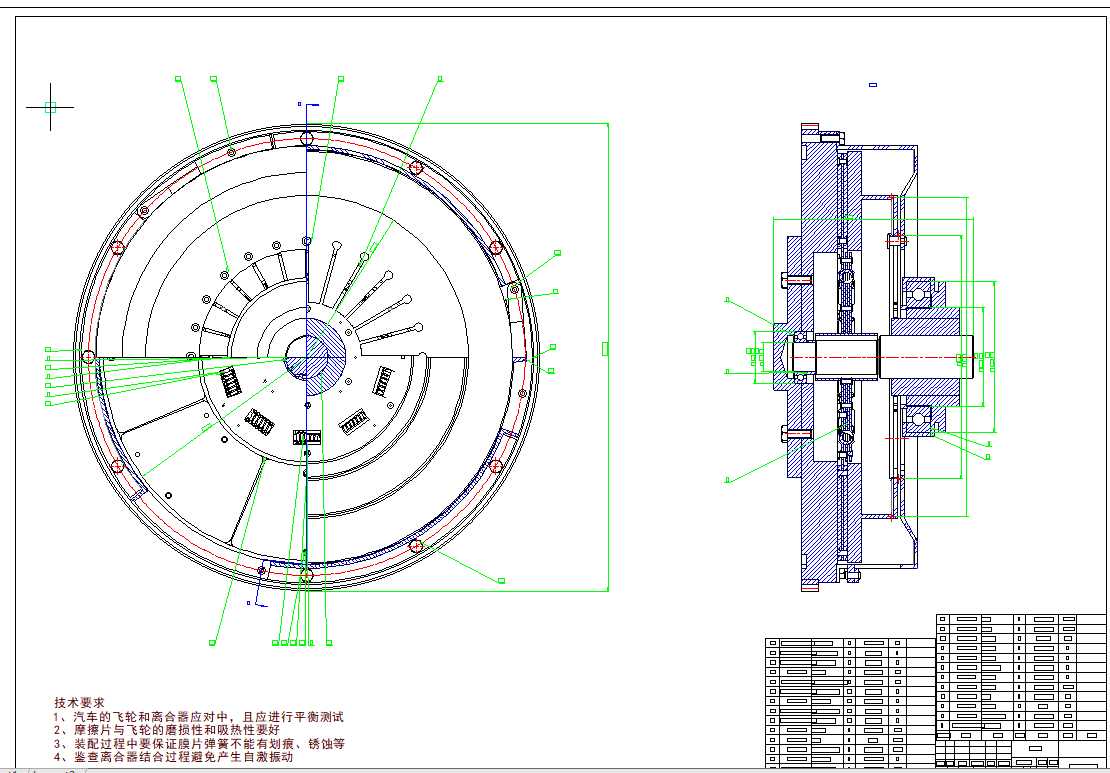The width and height of the screenshot is (1110, 773).
Task: Click the blue hatched hub in front view
Action: coord(320,353)
